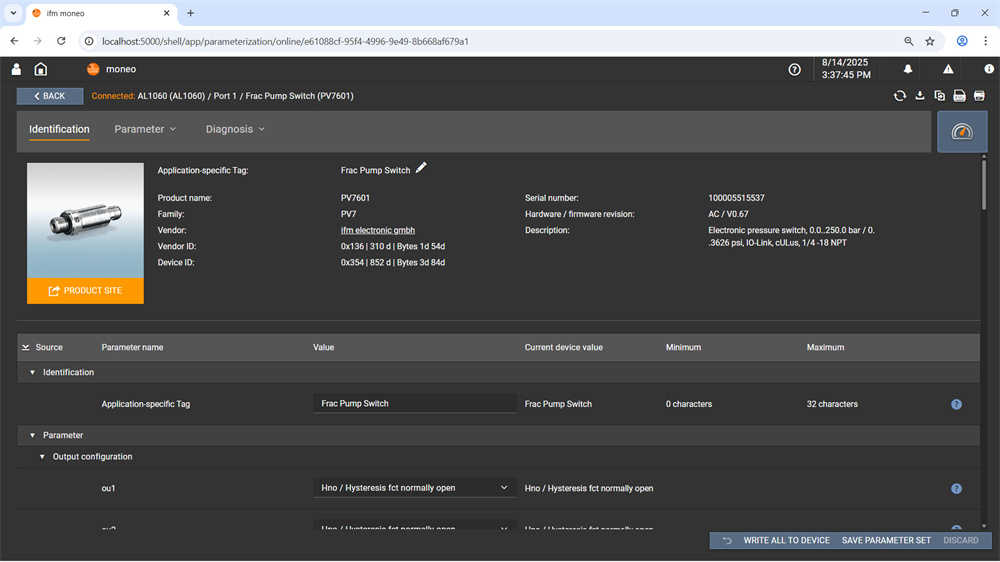Viewport: 1000px width, 562px height.
Task: Select the Identification tab
Action: coord(59,129)
